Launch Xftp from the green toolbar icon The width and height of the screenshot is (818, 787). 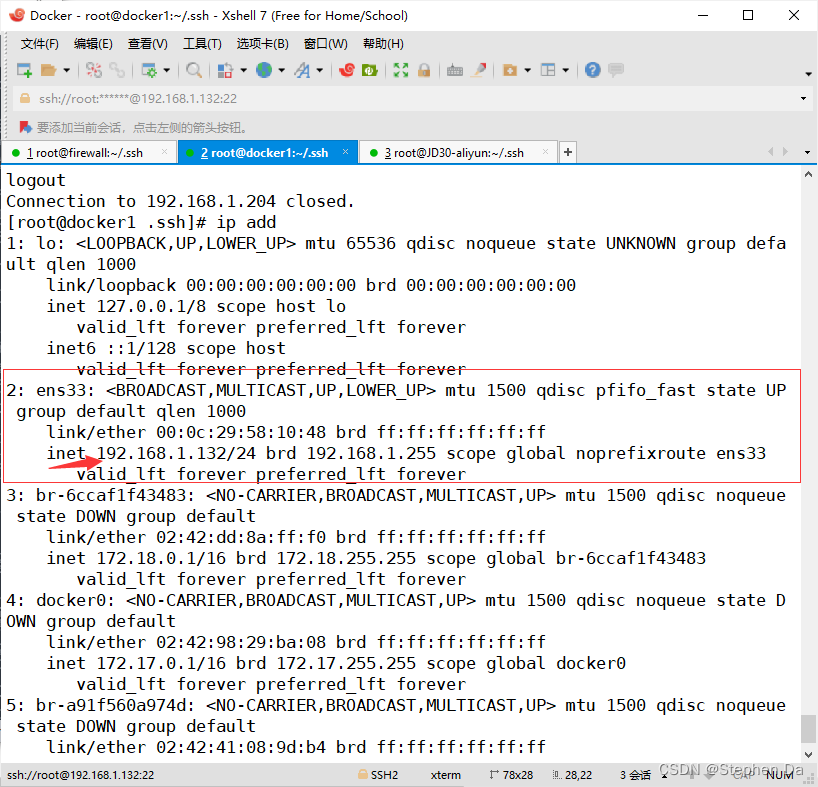370,70
